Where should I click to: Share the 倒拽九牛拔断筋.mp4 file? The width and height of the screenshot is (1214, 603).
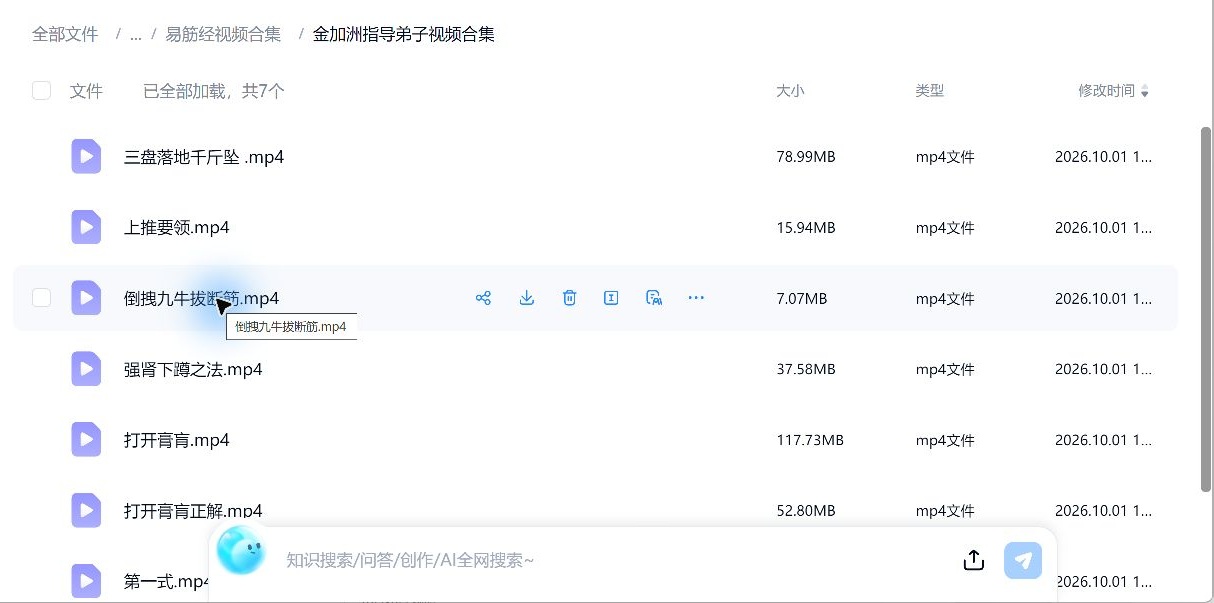(484, 298)
